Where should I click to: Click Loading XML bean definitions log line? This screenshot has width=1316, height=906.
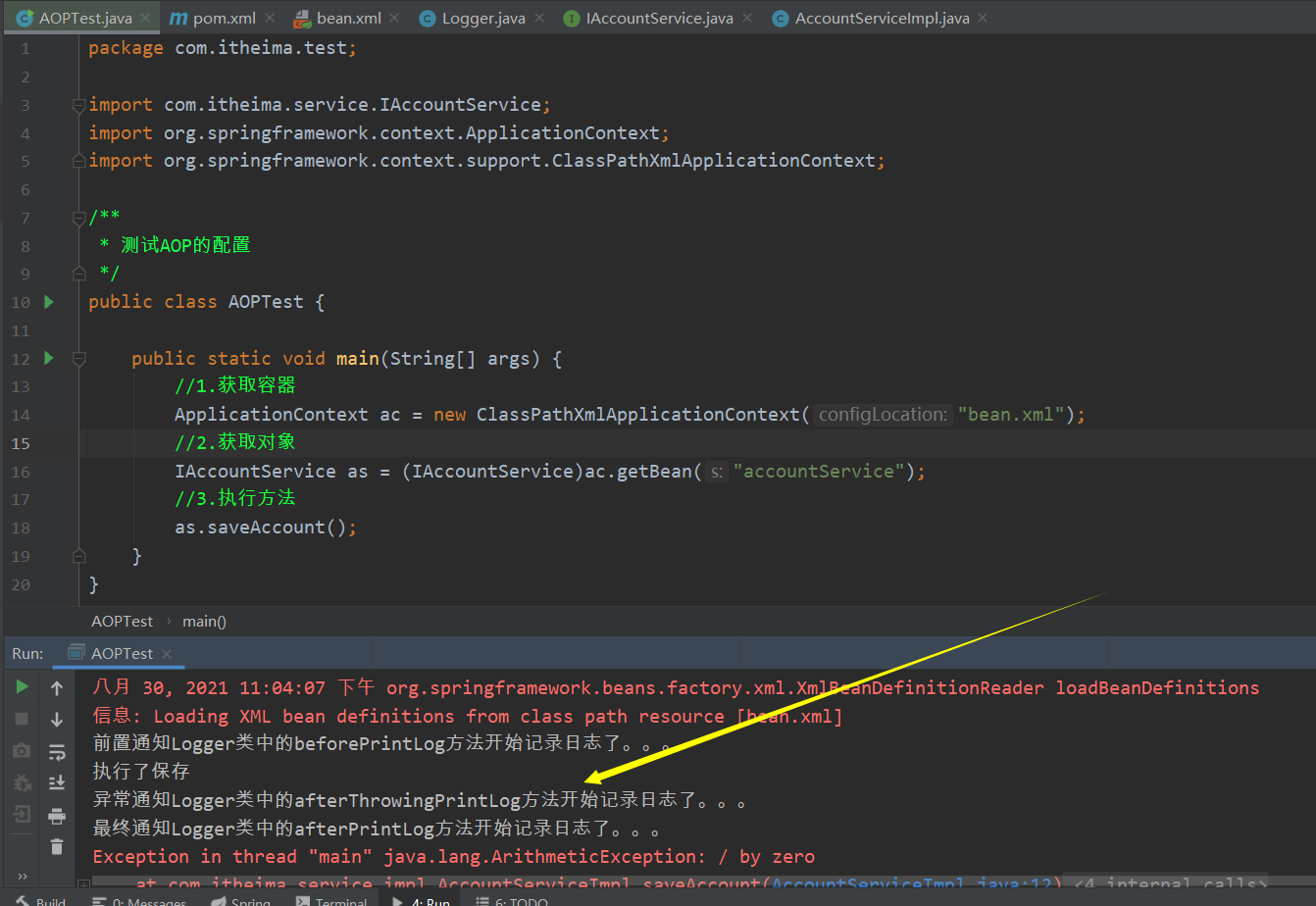point(468,716)
